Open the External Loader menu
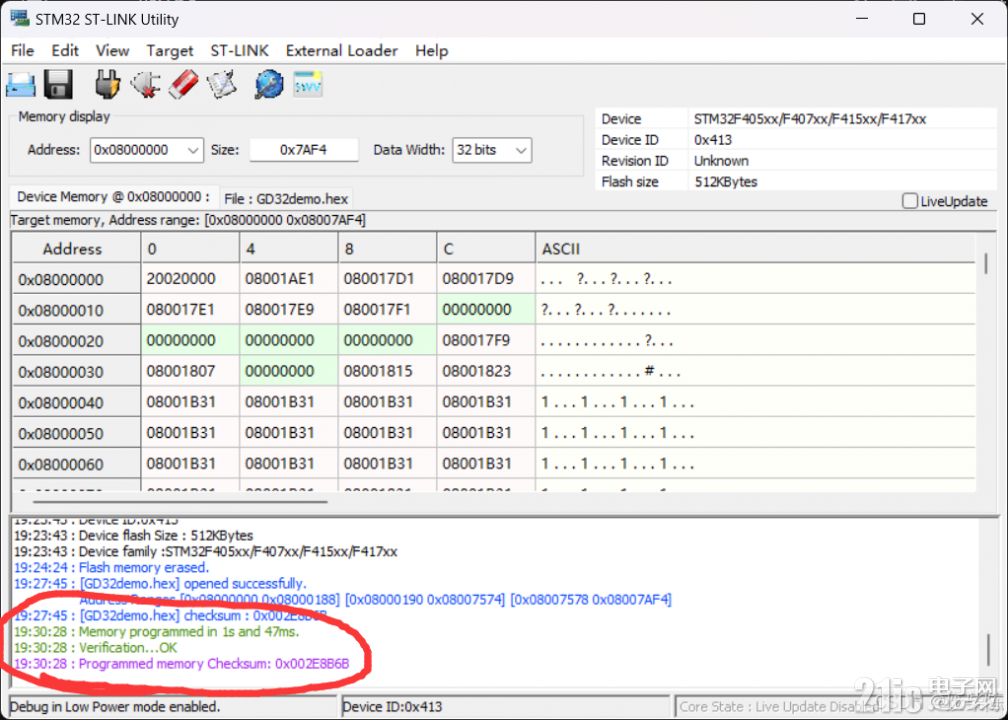 click(x=341, y=51)
